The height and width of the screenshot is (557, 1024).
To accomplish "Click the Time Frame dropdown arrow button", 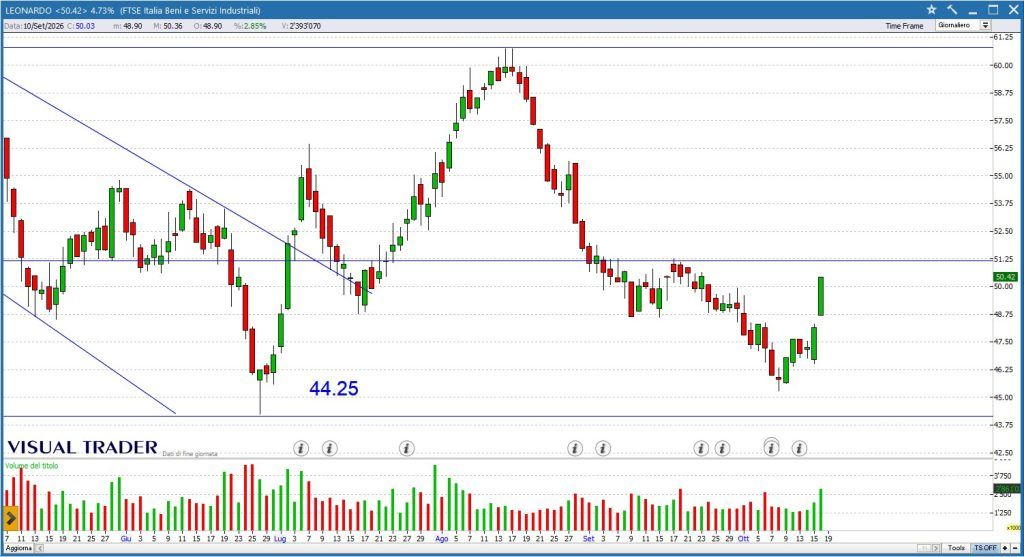I will [985, 25].
